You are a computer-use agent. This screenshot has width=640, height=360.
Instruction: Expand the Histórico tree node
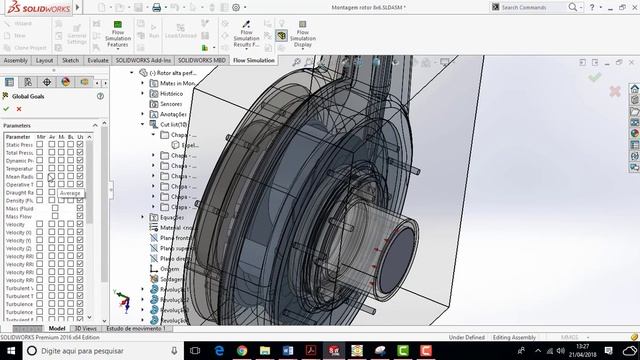click(142, 93)
